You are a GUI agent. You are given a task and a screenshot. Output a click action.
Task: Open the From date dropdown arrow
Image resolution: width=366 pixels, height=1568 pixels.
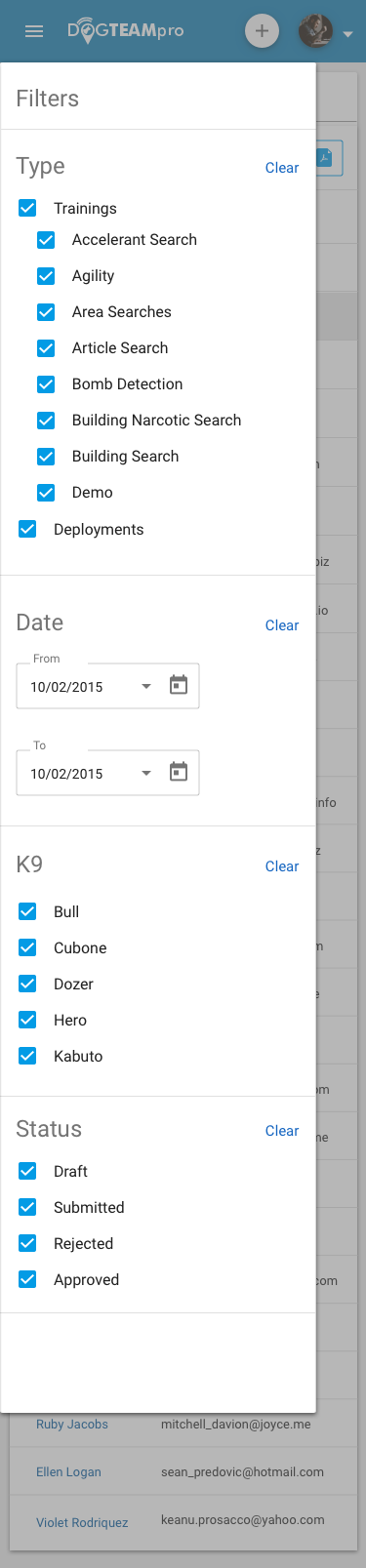(x=146, y=686)
